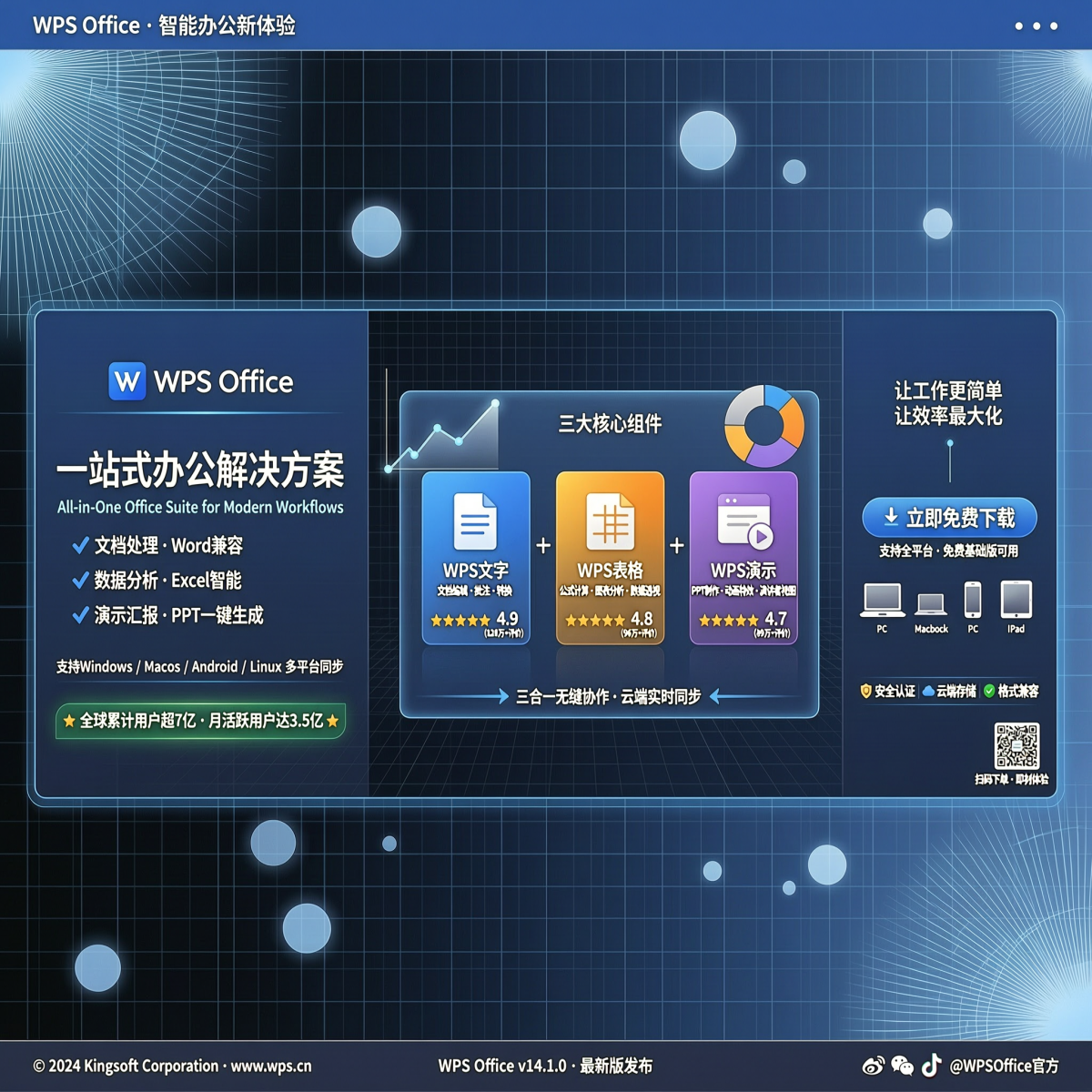This screenshot has width=1092, height=1092.
Task: Click the five-star rating on WPS文字 card
Action: (460, 621)
